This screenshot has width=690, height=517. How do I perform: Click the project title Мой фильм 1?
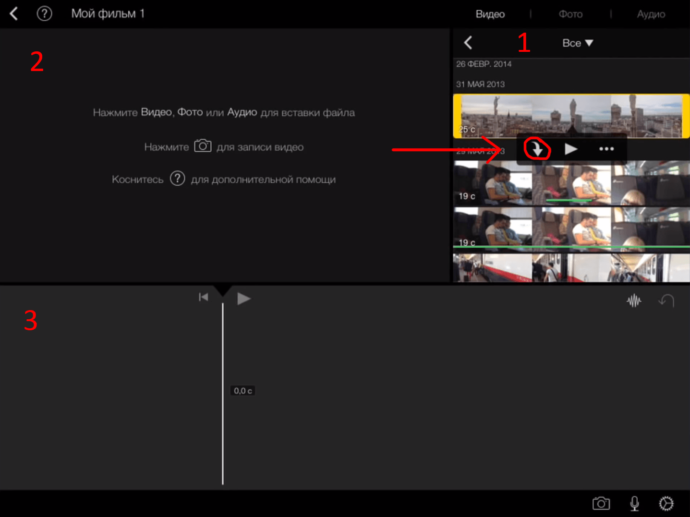108,14
